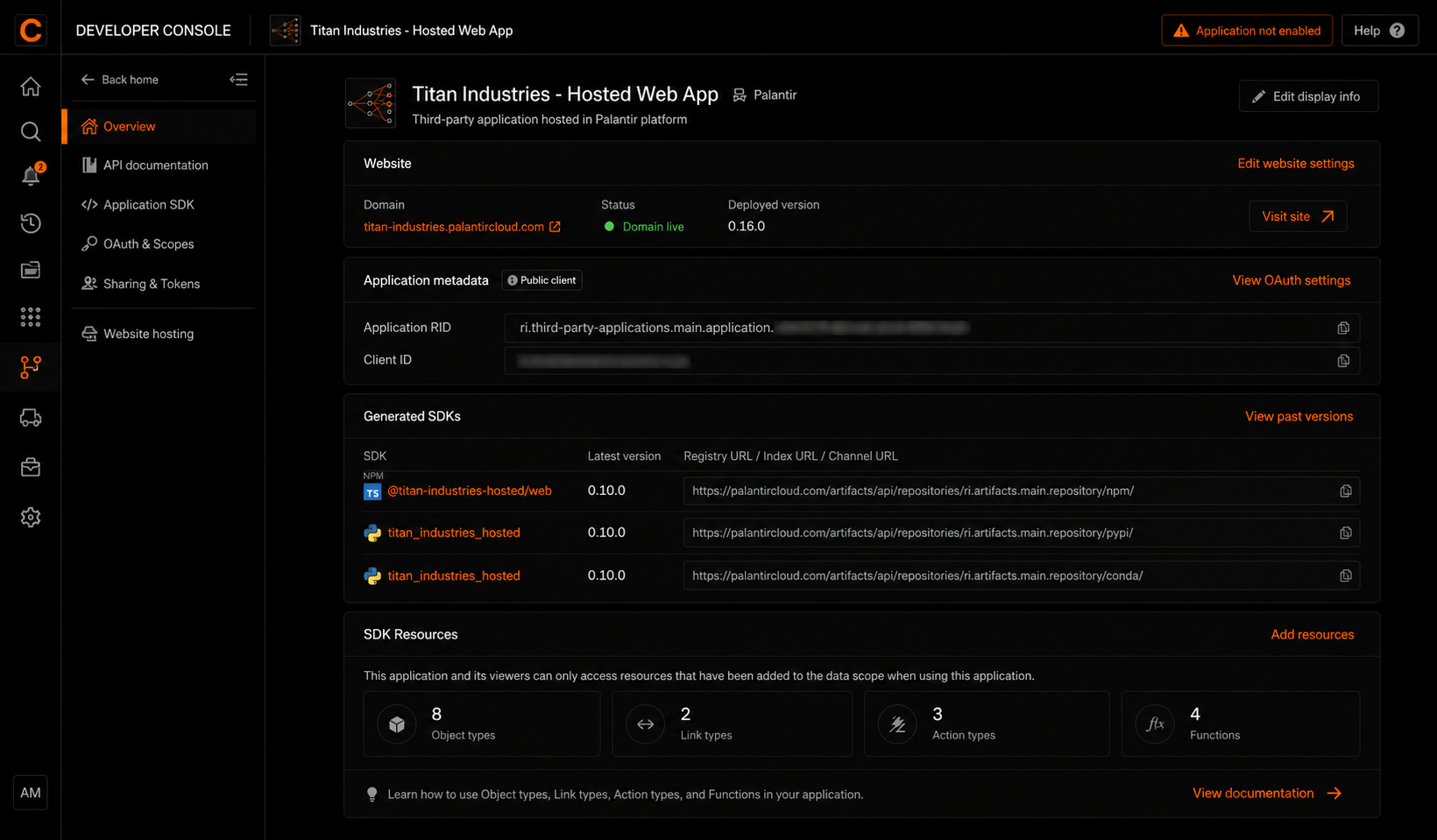
Task: Open the files folder icon in rail
Action: [x=31, y=270]
